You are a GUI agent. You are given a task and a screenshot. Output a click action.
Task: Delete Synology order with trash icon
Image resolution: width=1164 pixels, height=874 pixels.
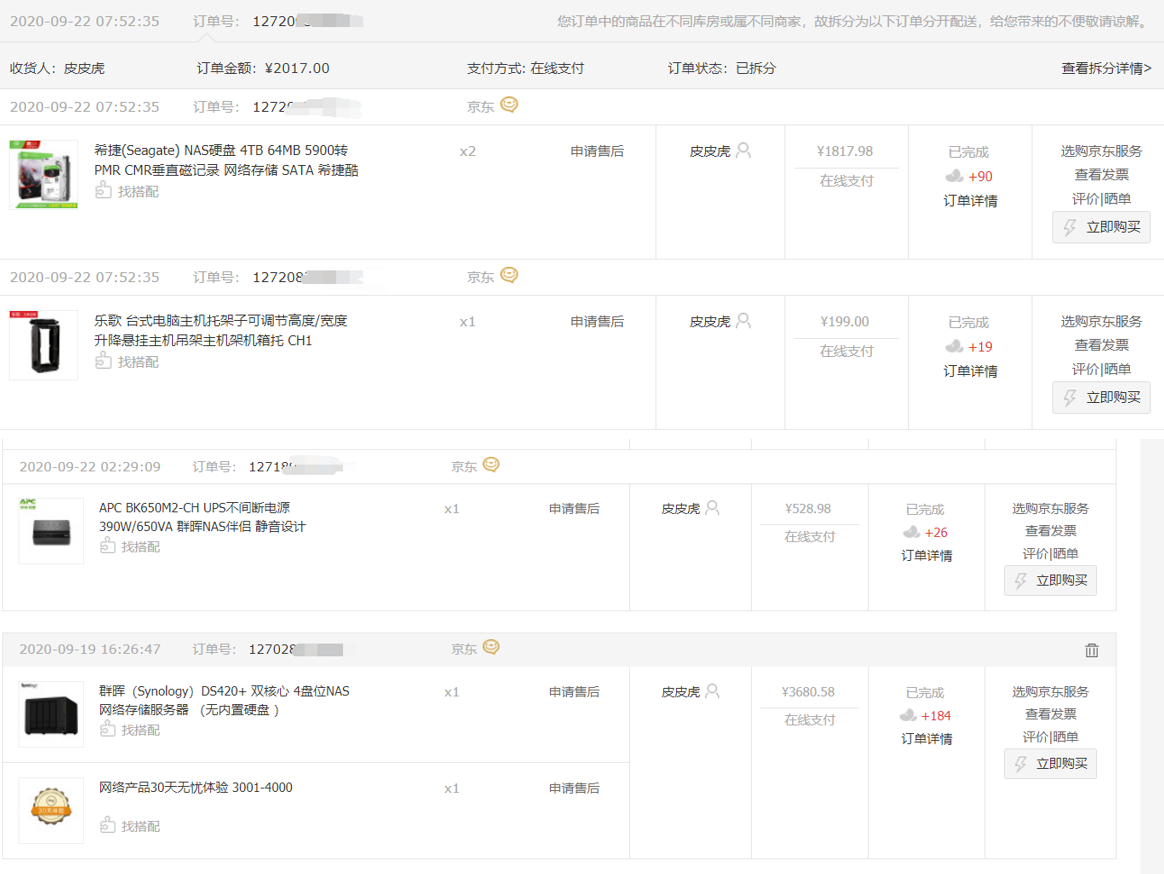1091,650
